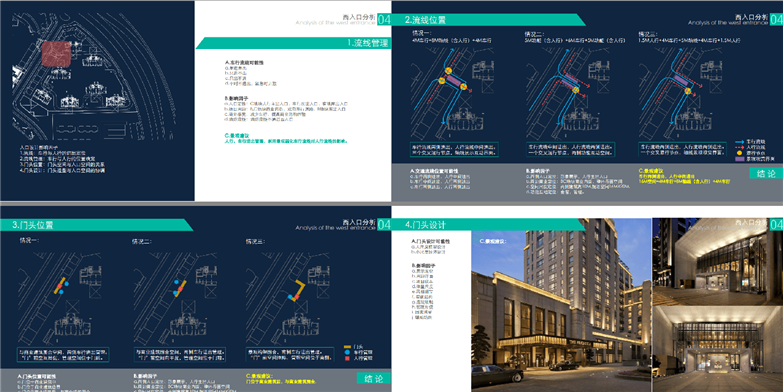Select the large hotel facade photo with parked car
Screen dimensions: 783x392
561,305
